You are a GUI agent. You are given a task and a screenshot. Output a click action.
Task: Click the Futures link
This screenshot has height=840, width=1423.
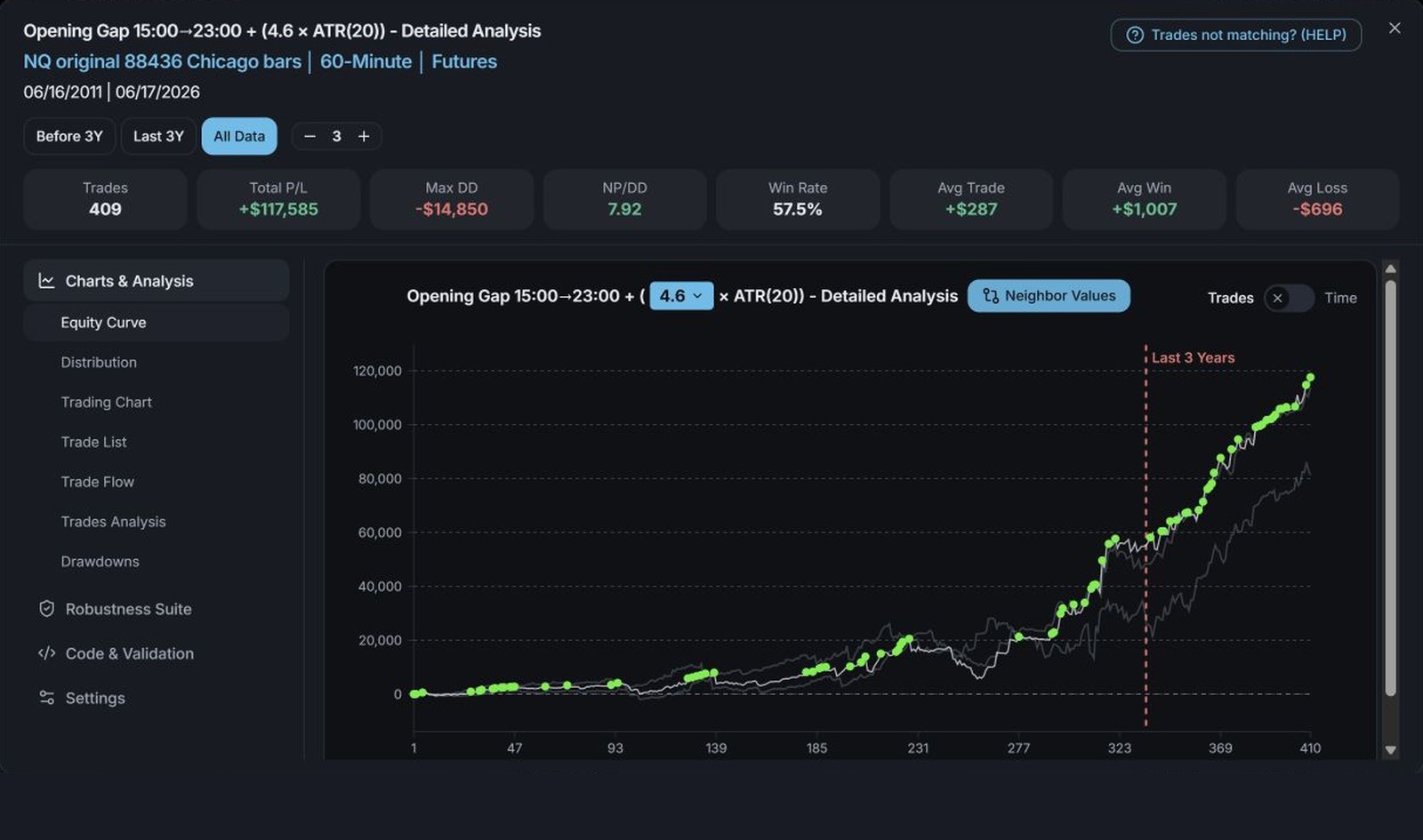pos(464,61)
